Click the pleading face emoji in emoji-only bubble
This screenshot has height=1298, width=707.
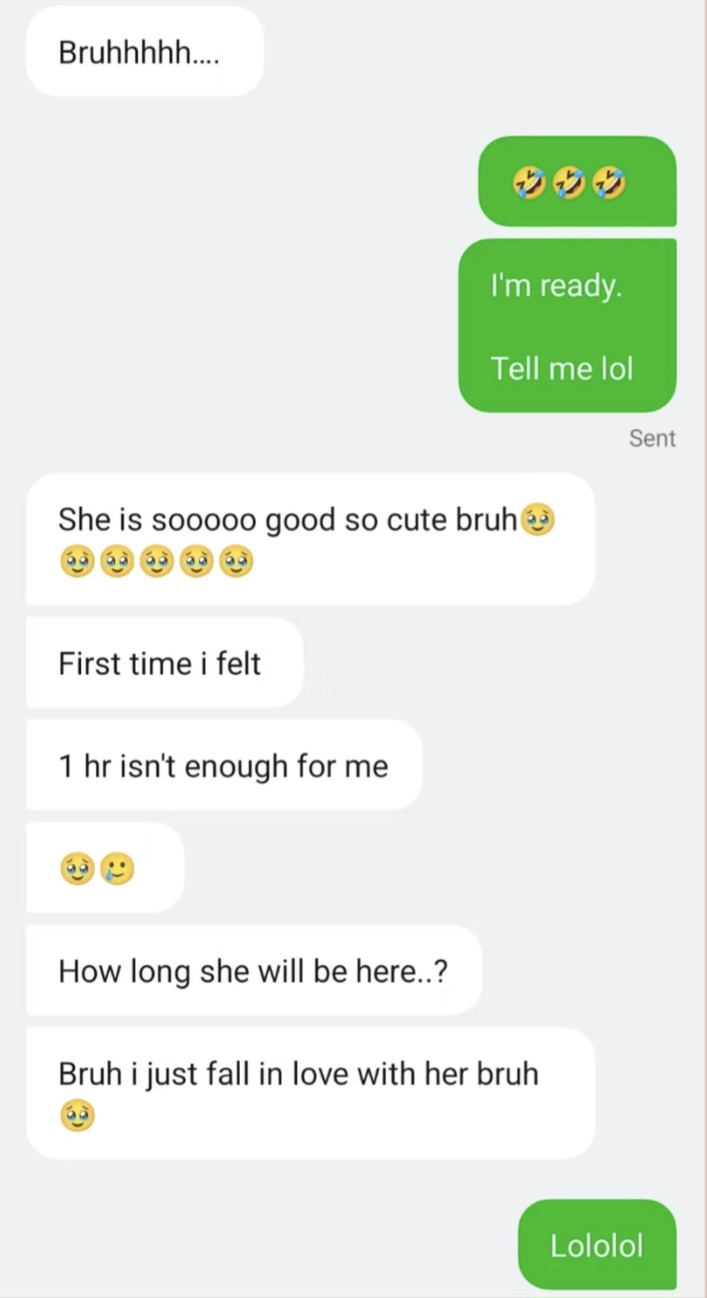(76, 870)
